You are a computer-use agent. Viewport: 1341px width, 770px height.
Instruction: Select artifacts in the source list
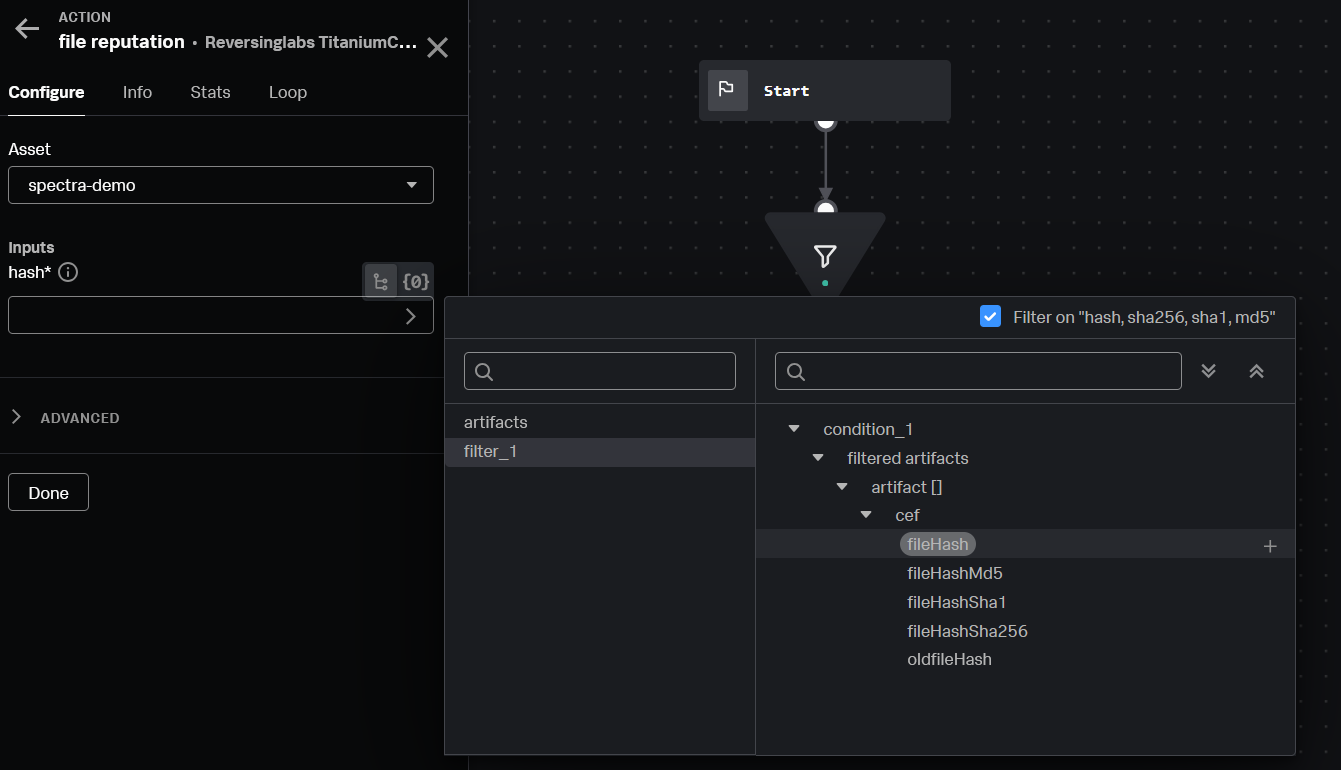click(x=600, y=423)
